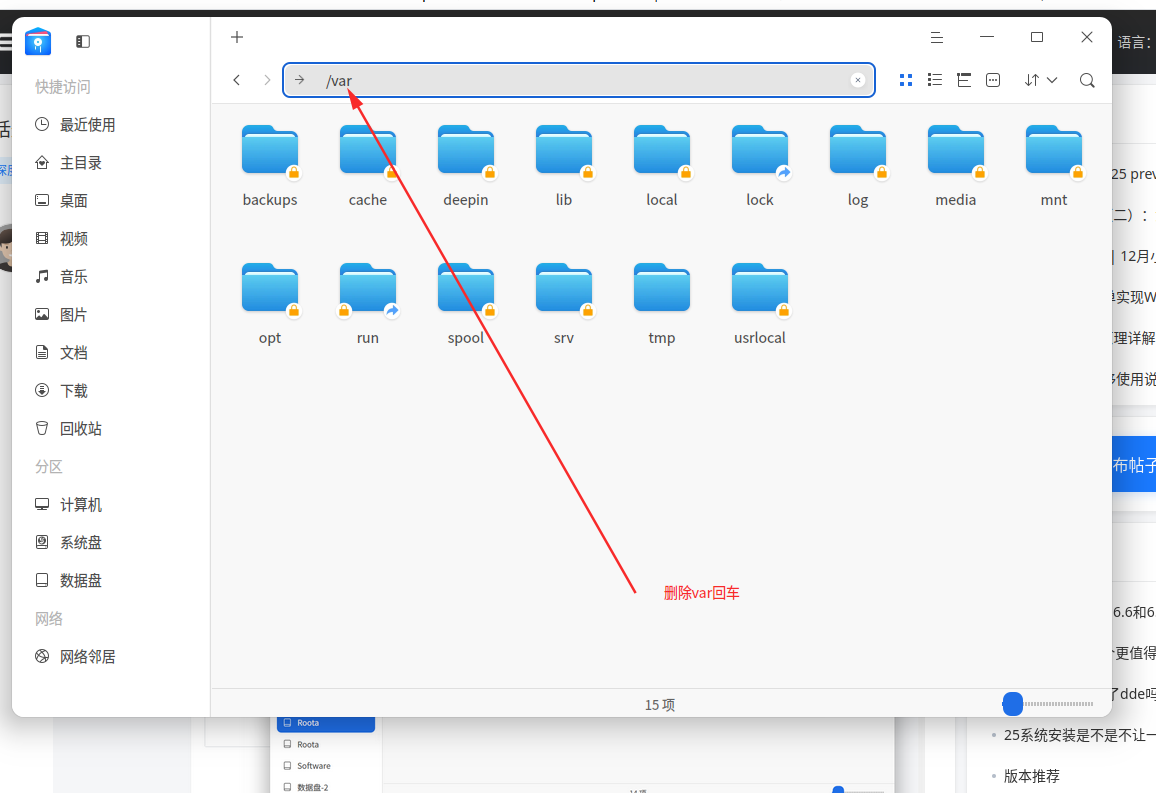Open view options menu
Screen dimensions: 1156x793
[993, 80]
